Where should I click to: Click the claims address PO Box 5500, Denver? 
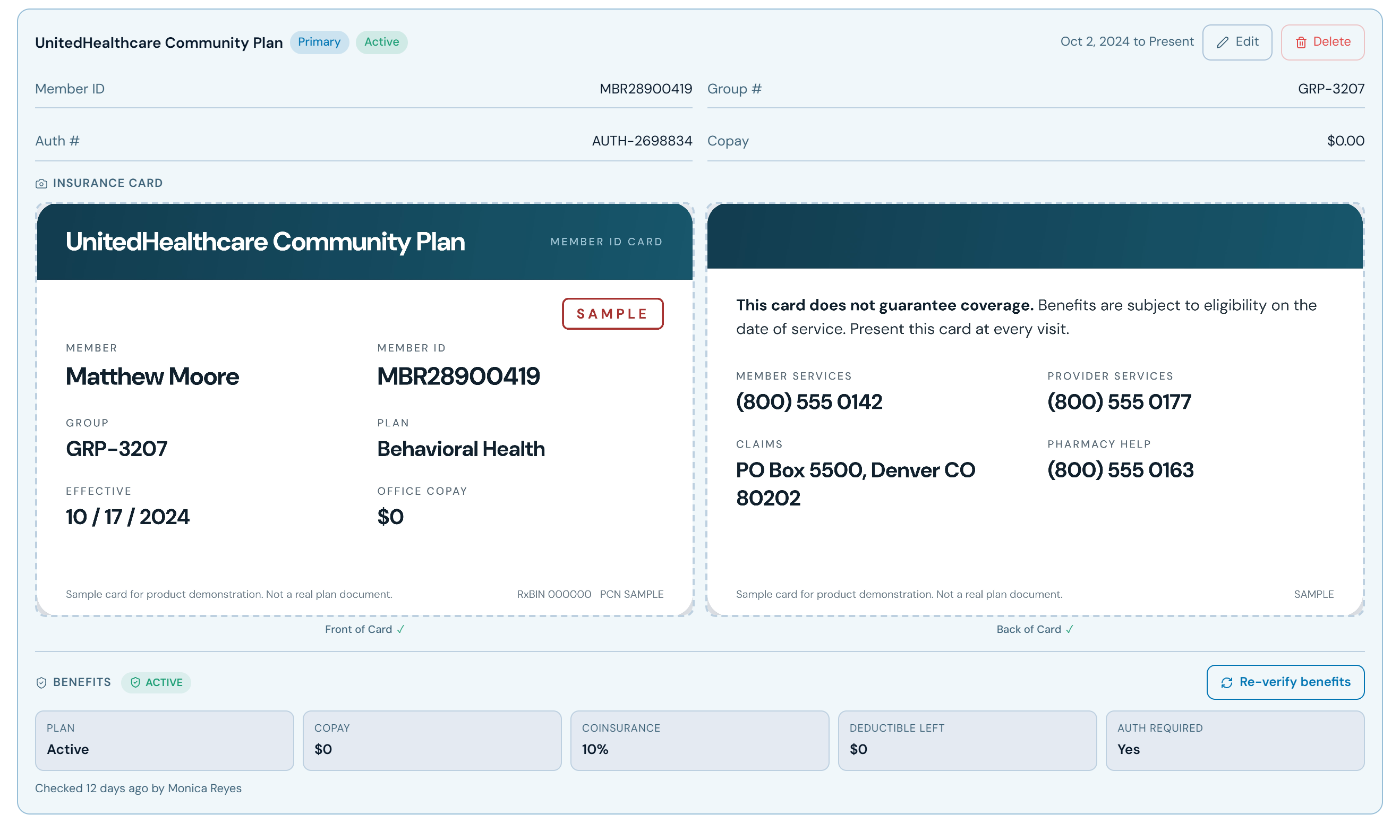(856, 484)
